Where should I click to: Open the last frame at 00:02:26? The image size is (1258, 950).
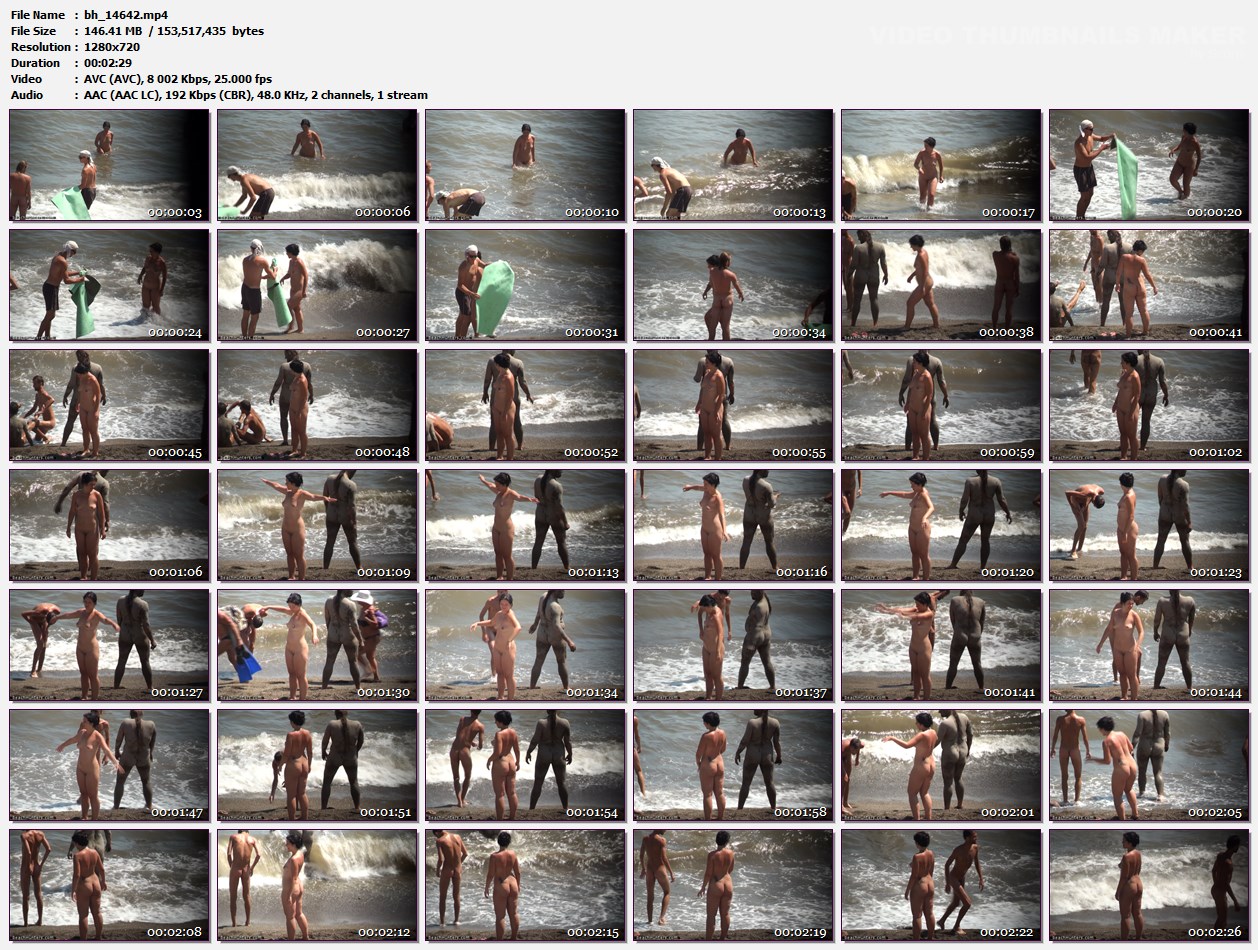(x=1149, y=885)
